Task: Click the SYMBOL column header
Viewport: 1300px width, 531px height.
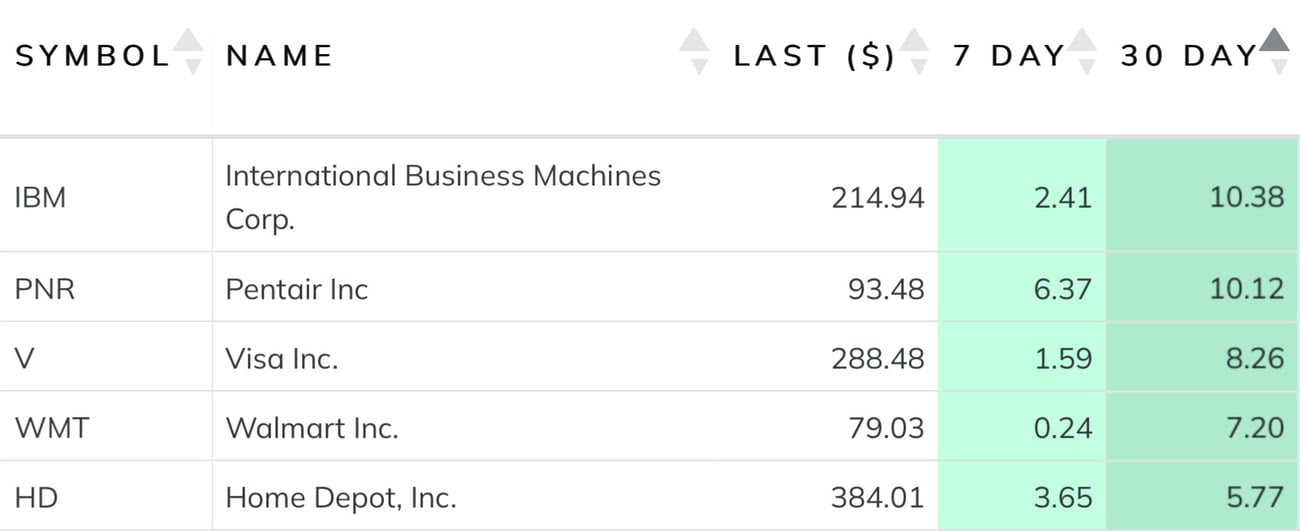Action: click(92, 55)
